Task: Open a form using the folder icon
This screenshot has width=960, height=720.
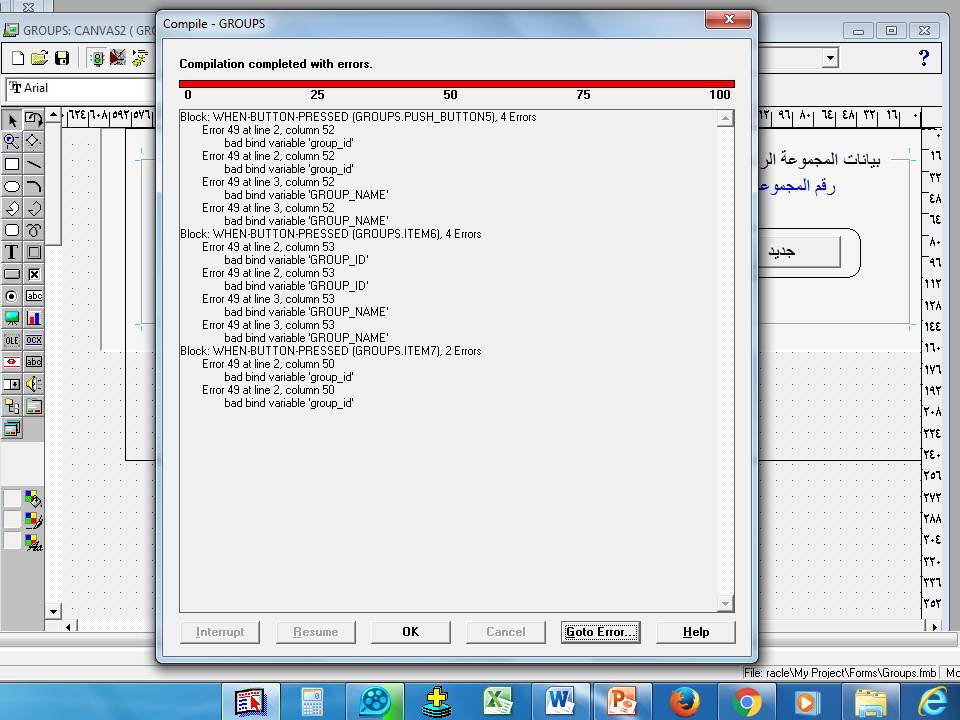Action: (x=40, y=59)
